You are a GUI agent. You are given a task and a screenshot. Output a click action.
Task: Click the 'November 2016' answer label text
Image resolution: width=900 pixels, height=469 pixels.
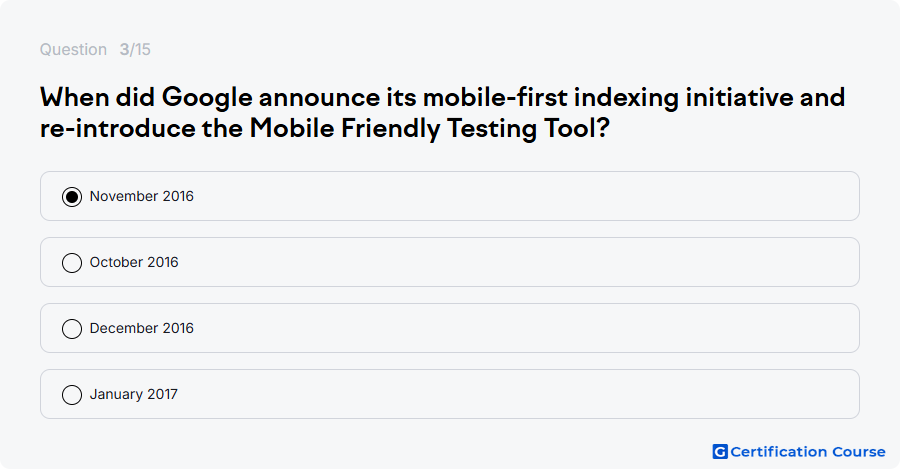click(x=142, y=196)
